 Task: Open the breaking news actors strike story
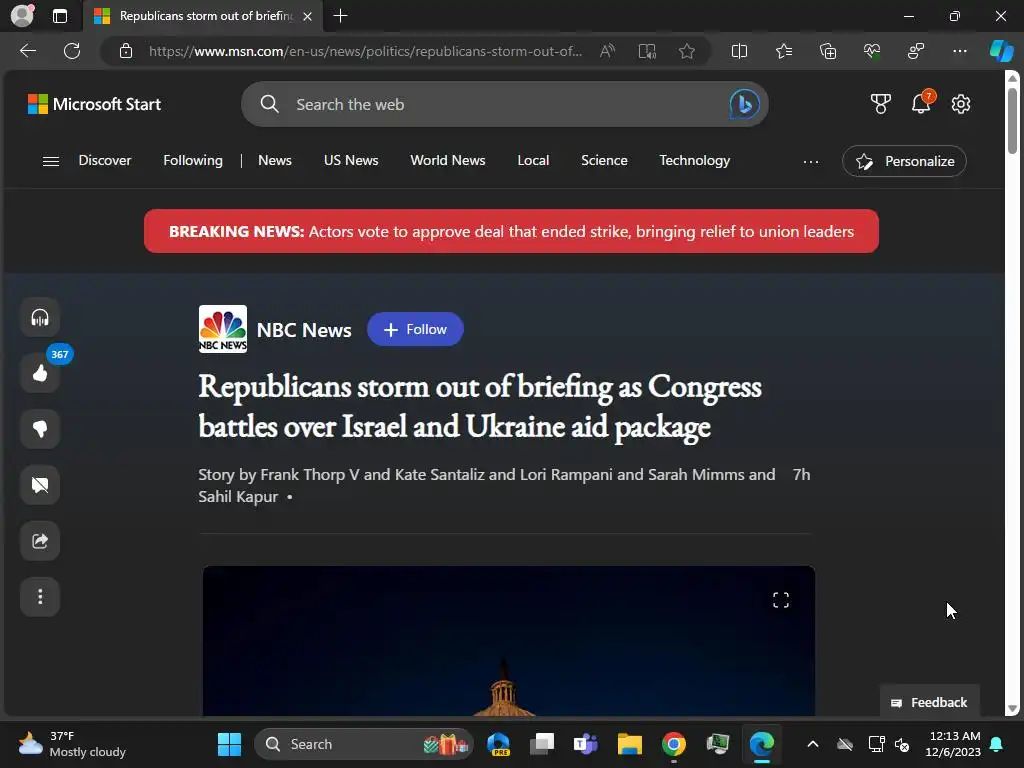(x=511, y=231)
